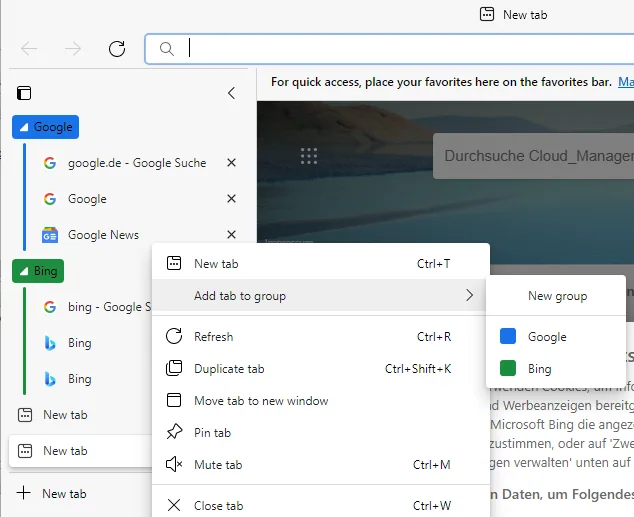This screenshot has width=634, height=517.
Task: Select Pin tab in the context menu
Action: coord(321,433)
